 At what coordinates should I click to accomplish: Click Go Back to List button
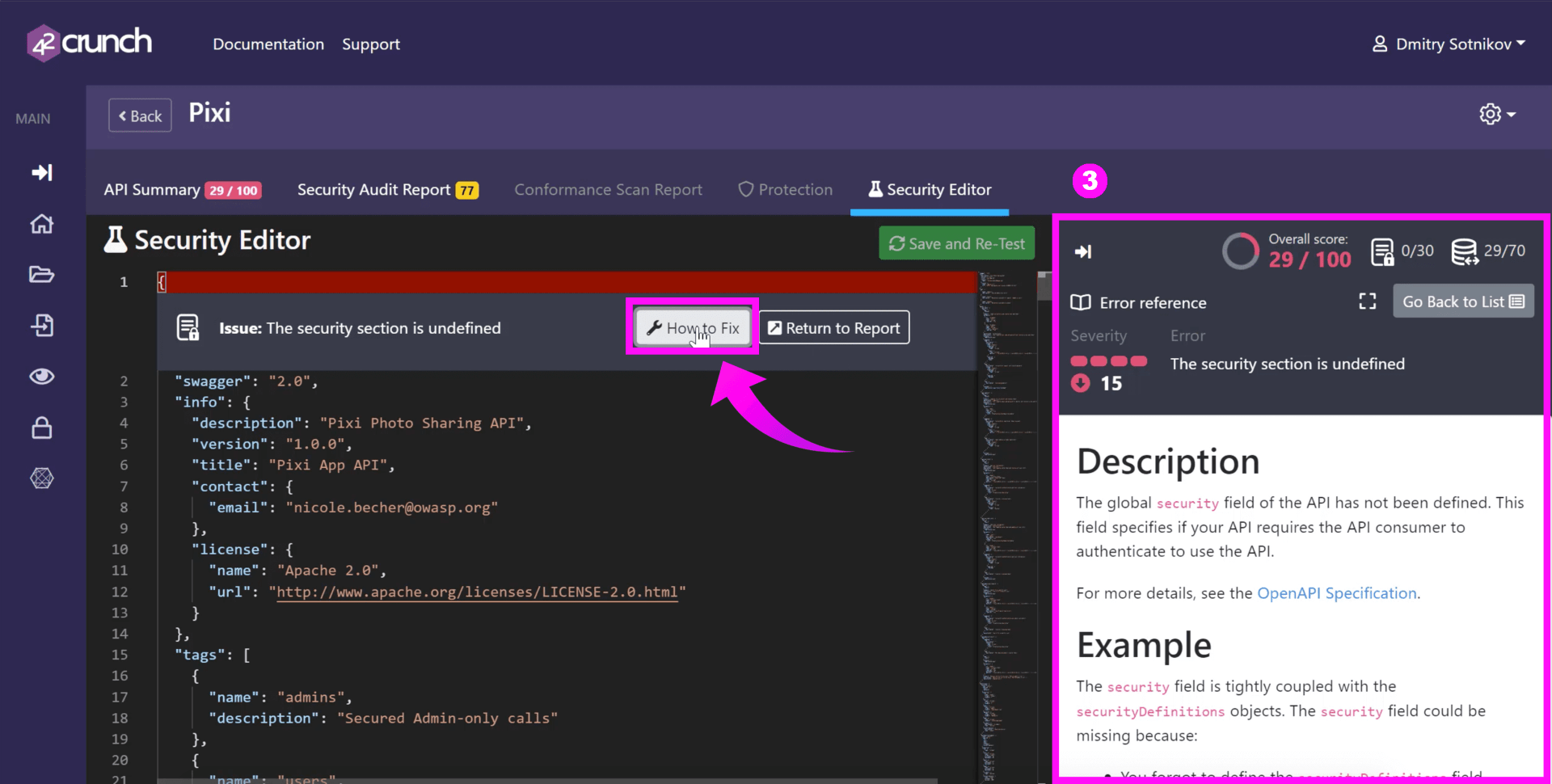pos(1463,301)
